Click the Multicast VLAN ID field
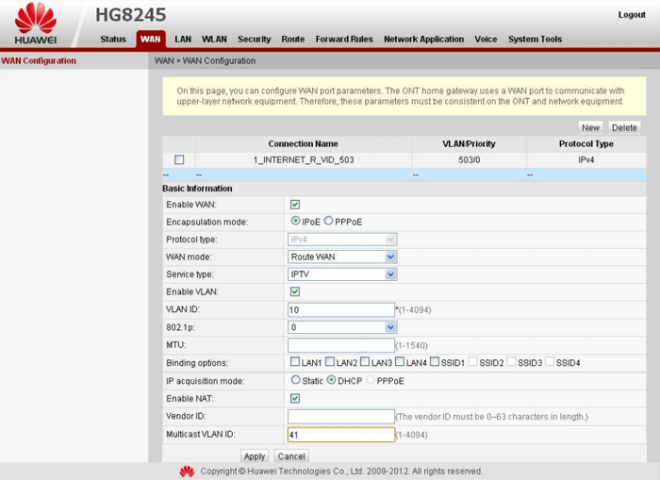 pos(341,435)
